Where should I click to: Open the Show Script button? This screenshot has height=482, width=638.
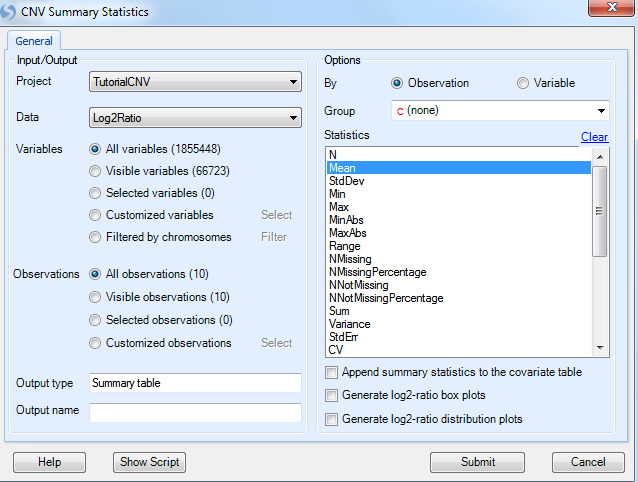point(149,462)
